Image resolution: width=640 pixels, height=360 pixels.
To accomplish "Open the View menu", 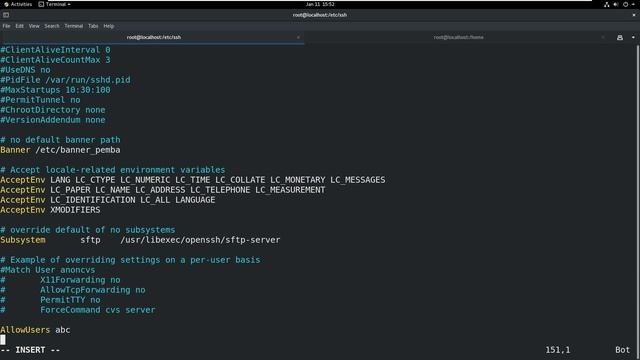I will click(x=34, y=26).
